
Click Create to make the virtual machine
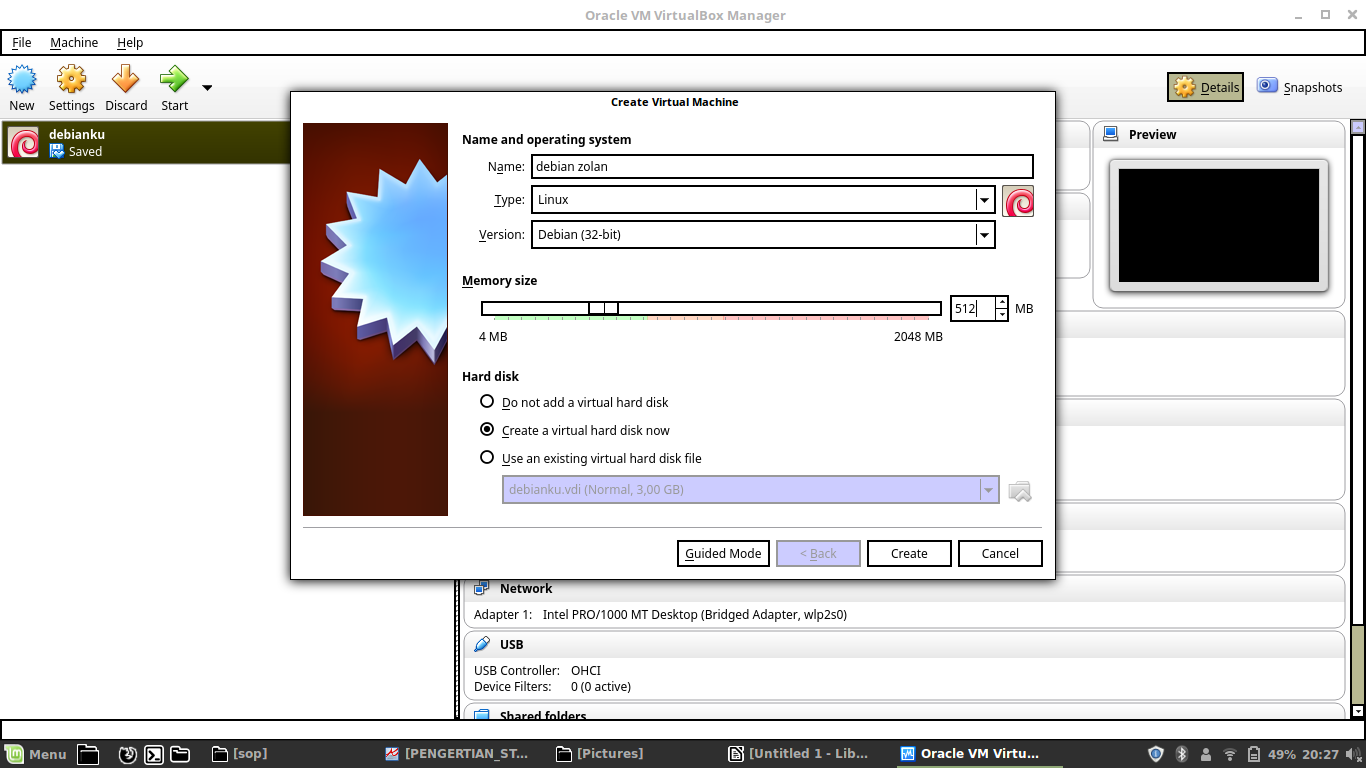[x=909, y=553]
